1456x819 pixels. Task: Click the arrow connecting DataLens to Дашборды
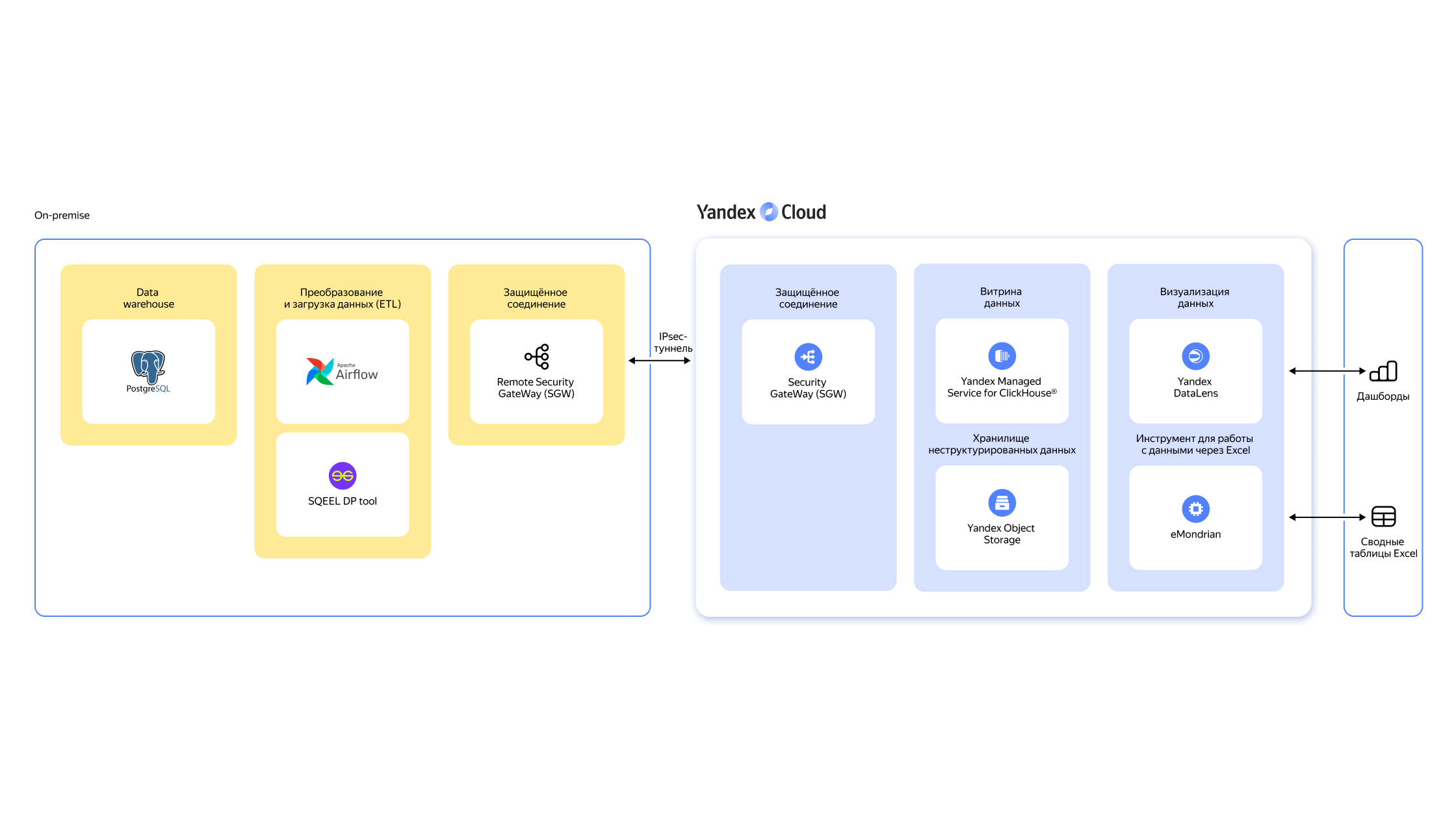click(1327, 371)
